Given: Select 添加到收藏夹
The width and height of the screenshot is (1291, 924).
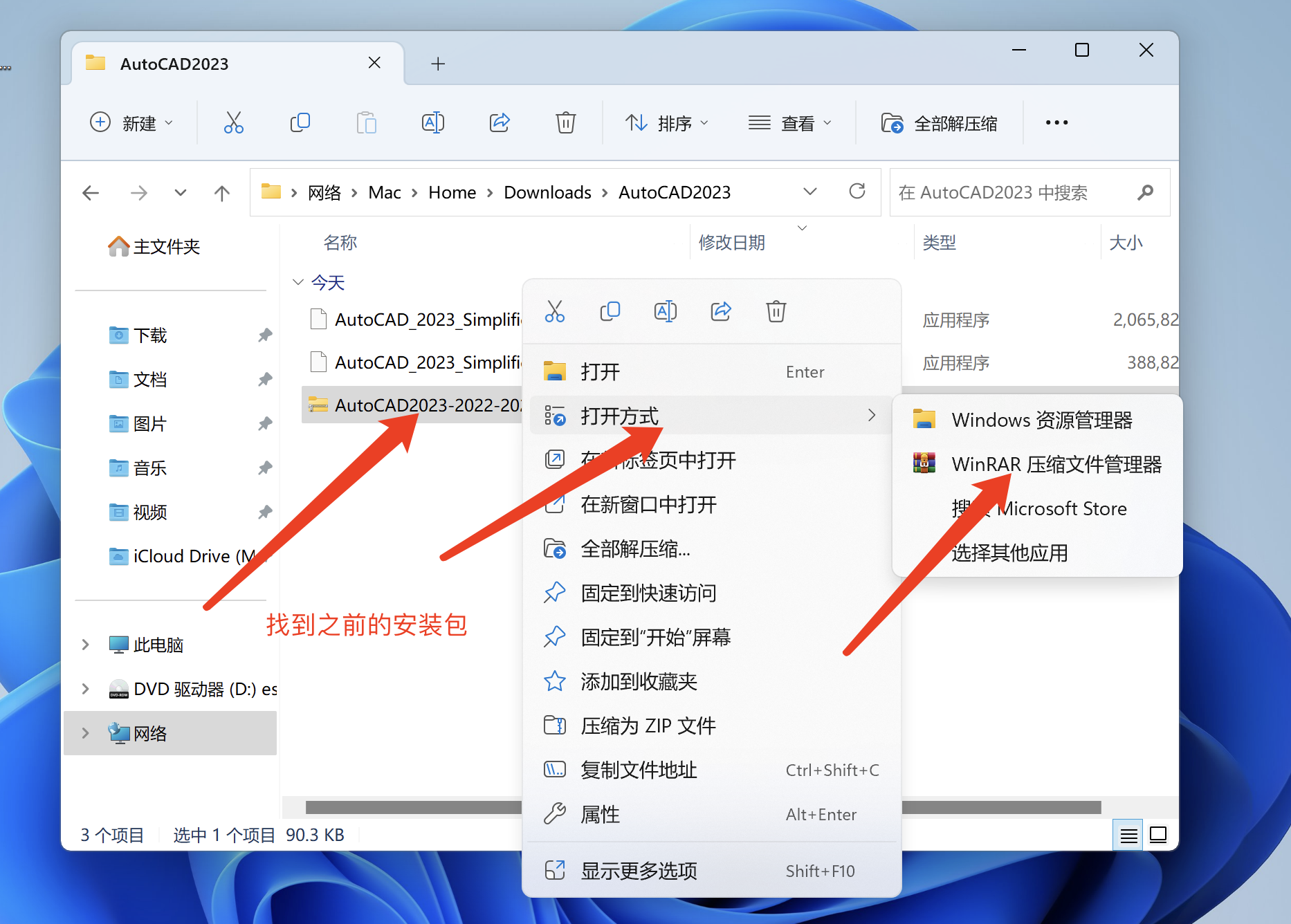Looking at the screenshot, I should 711,681.
